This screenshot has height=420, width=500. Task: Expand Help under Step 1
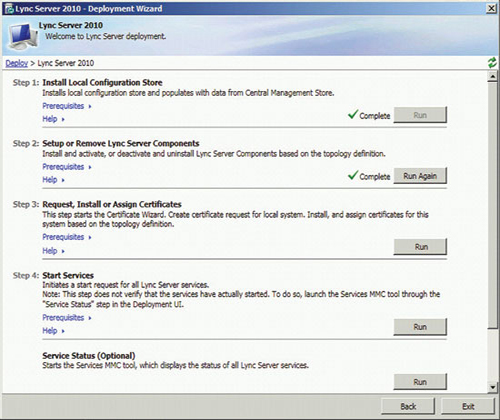coord(53,119)
